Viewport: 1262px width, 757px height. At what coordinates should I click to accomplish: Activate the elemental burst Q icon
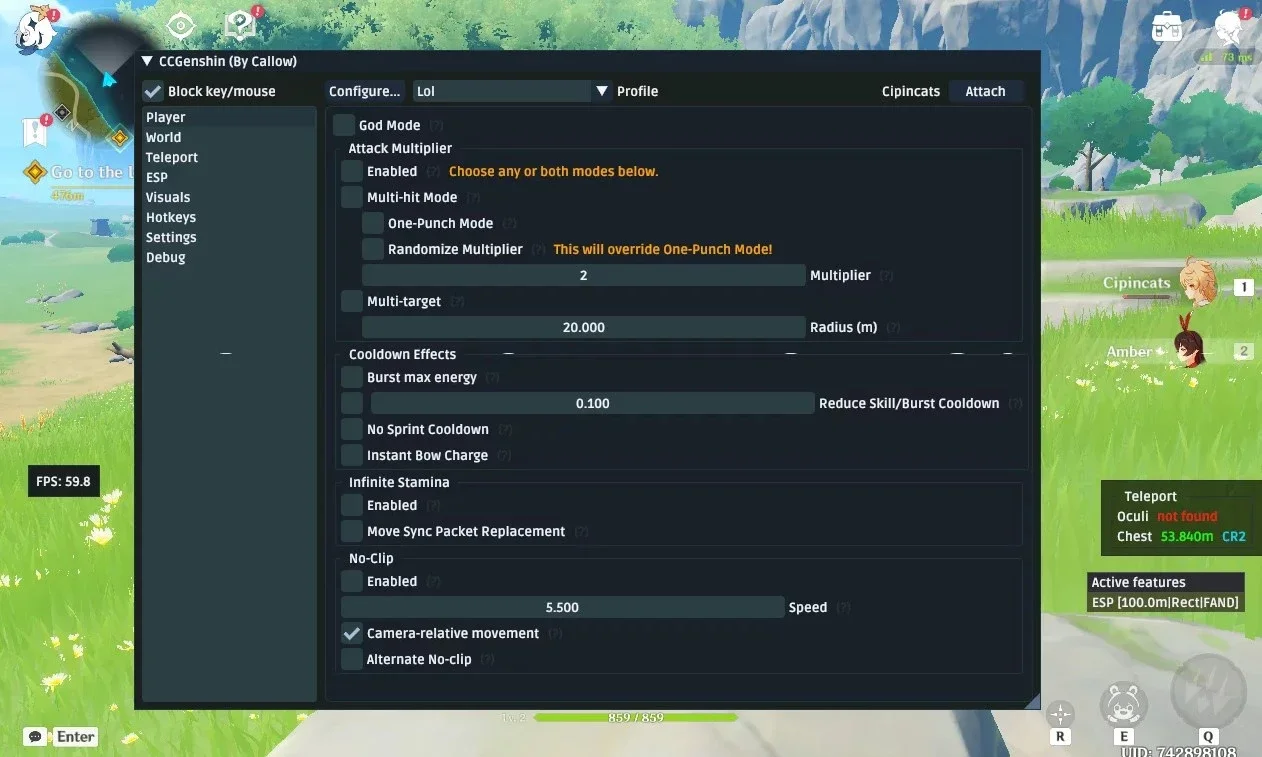point(1208,691)
